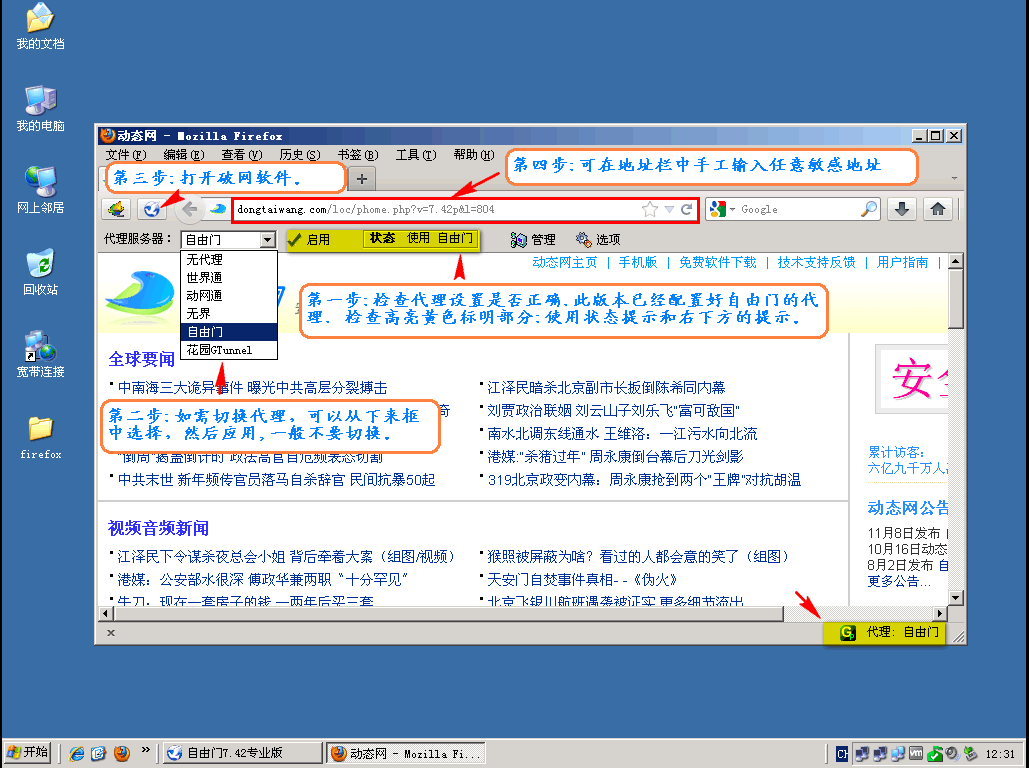Go back with the Firefox back arrow
The width and height of the screenshot is (1029, 768).
(x=190, y=209)
